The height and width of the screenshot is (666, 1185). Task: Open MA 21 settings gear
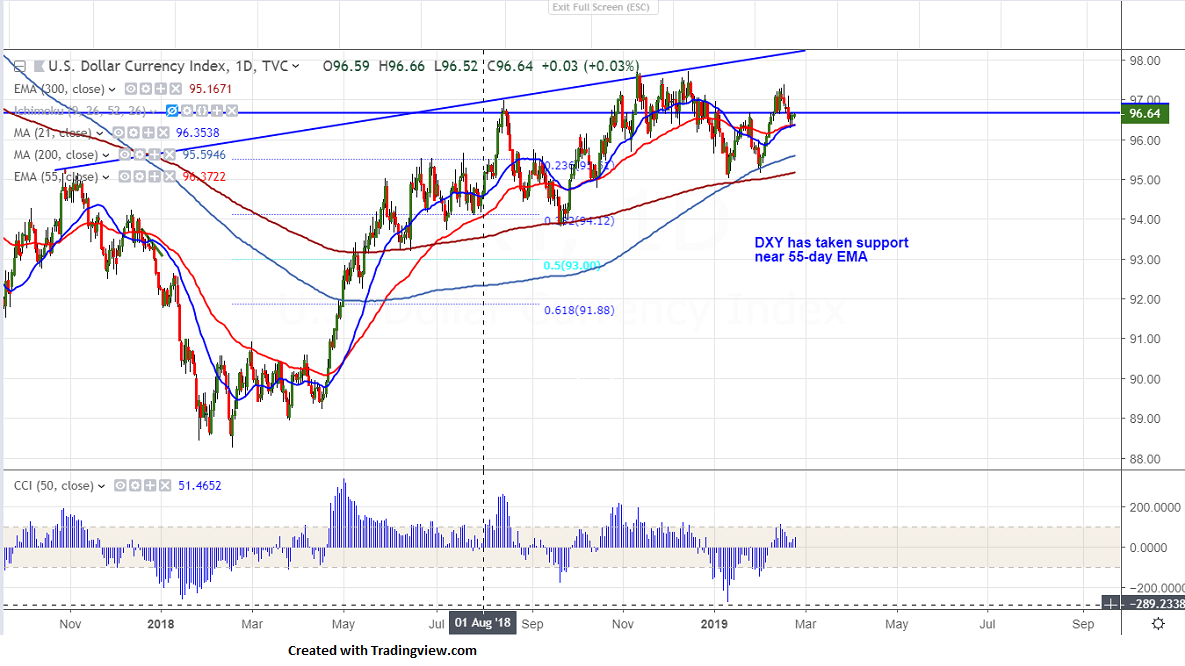(133, 133)
